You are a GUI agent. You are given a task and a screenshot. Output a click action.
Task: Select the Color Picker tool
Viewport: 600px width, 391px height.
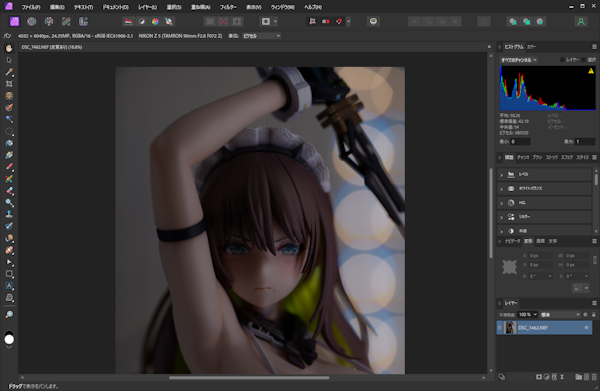pos(9,72)
